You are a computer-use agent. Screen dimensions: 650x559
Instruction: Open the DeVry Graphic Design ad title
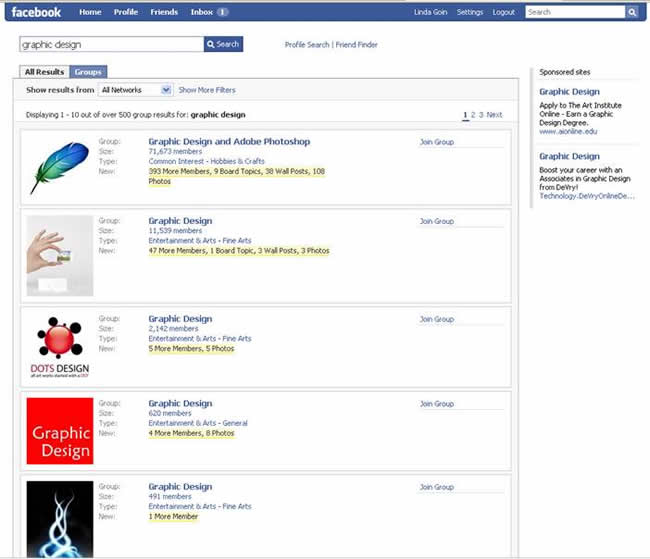pos(569,156)
